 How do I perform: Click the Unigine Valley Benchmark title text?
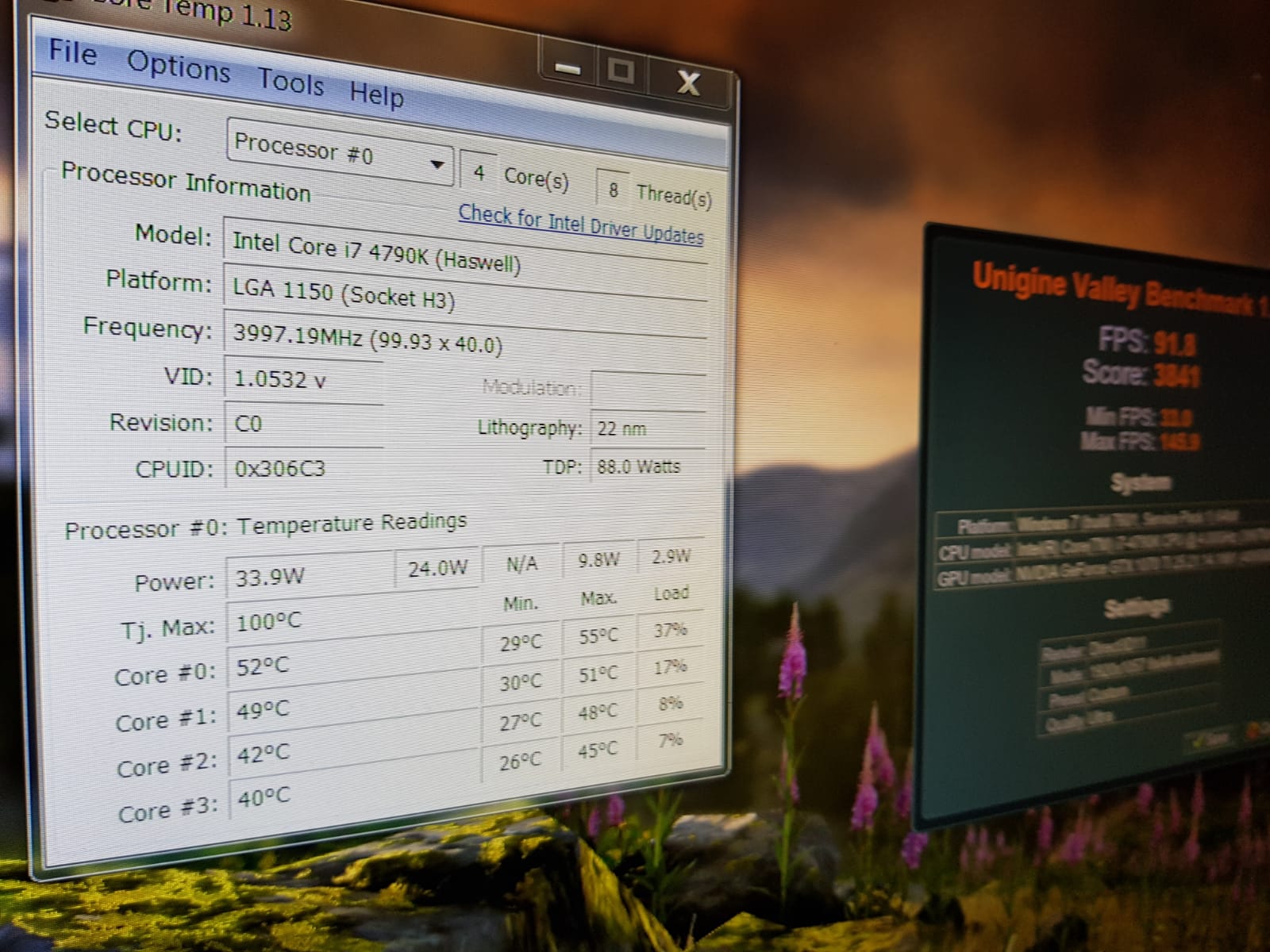[1121, 289]
